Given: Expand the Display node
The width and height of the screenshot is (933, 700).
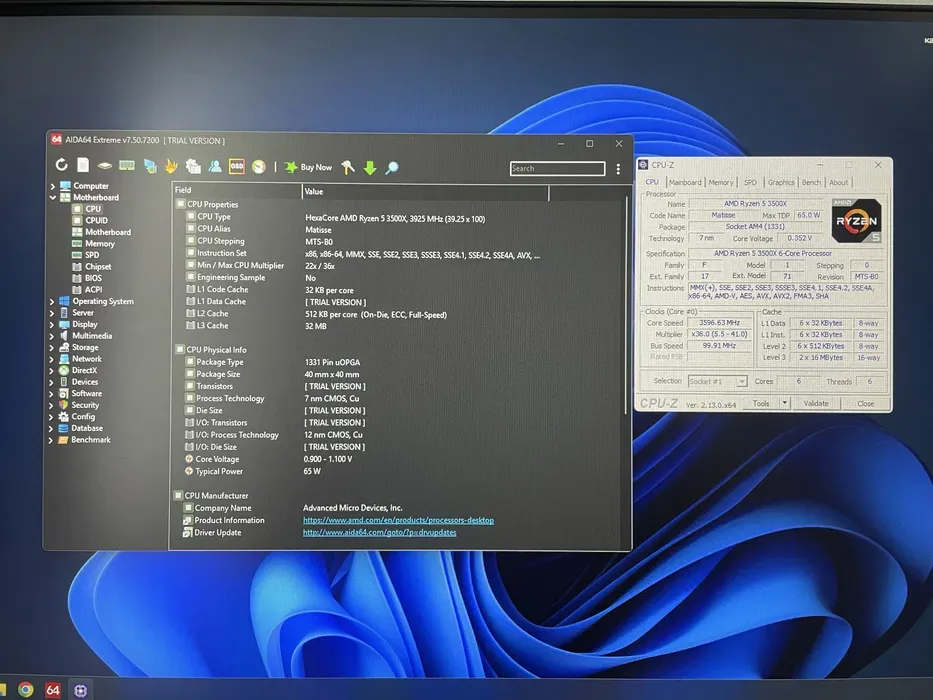Looking at the screenshot, I should point(51,325).
